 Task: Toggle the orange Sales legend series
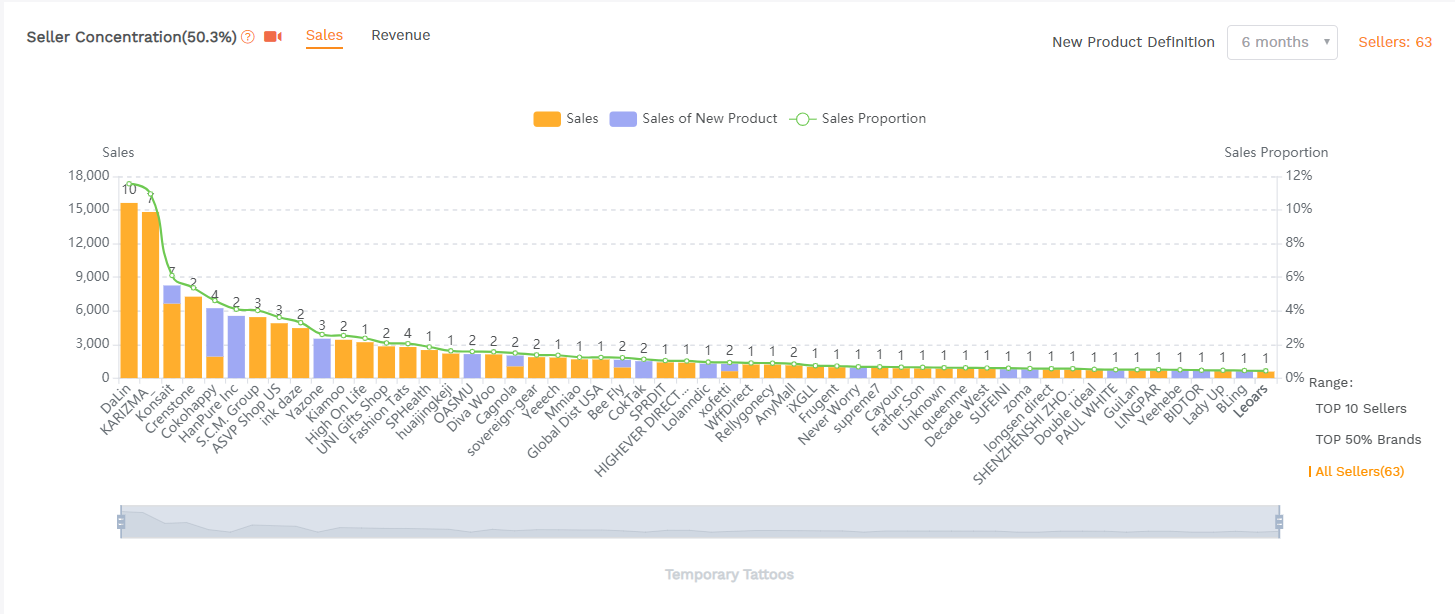[566, 119]
